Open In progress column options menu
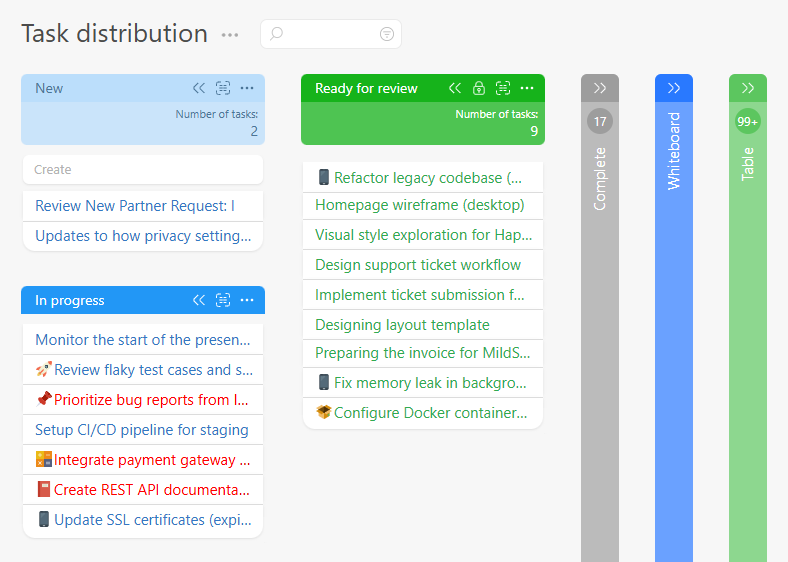The image size is (788, 562). coord(247,300)
